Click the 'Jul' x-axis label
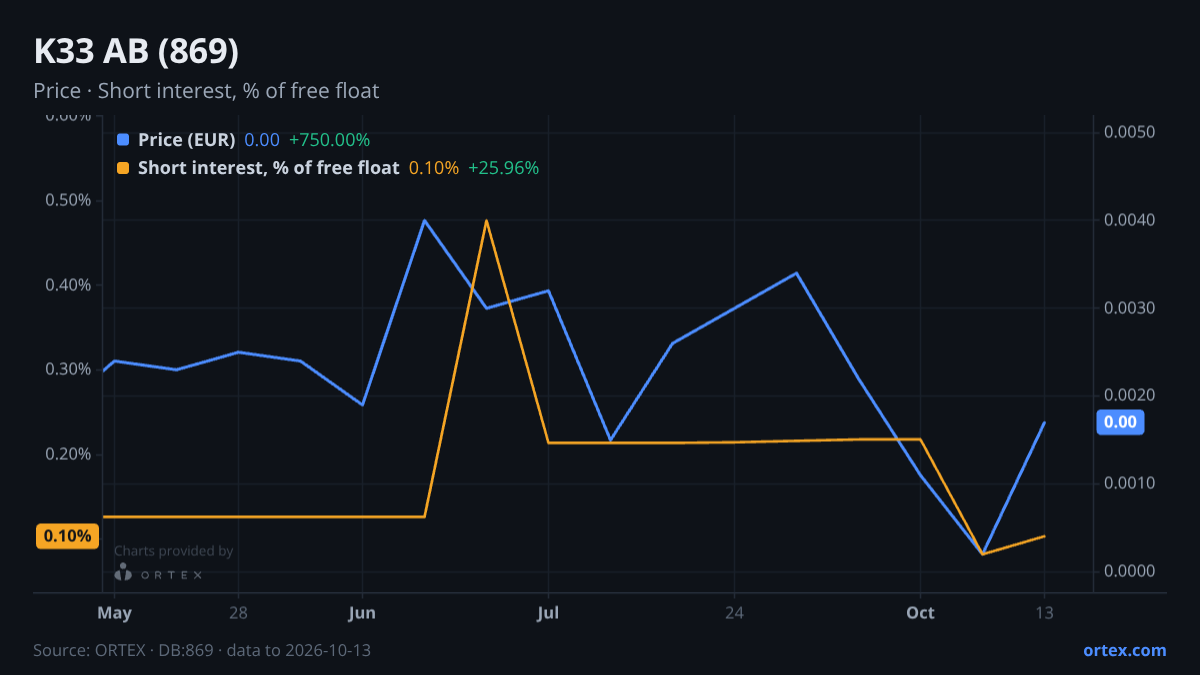 [x=548, y=612]
